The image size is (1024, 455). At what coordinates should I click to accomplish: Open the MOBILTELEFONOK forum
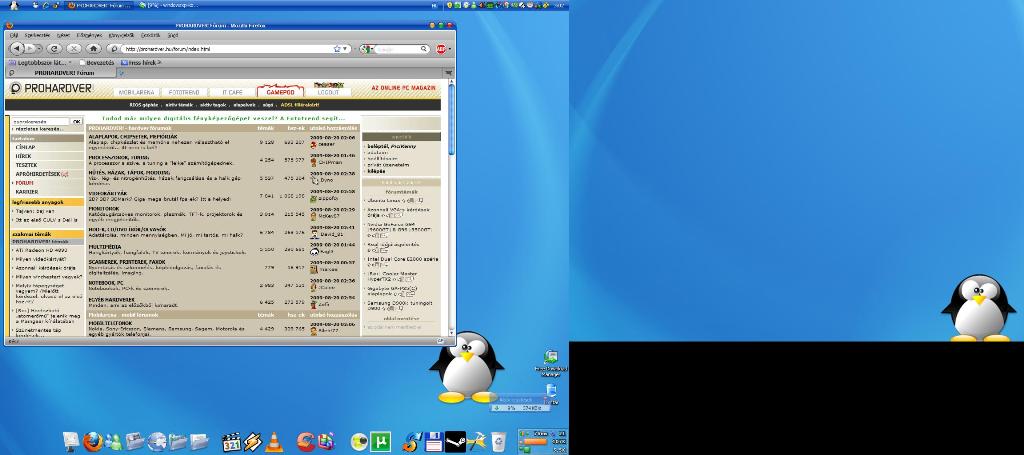click(108, 323)
